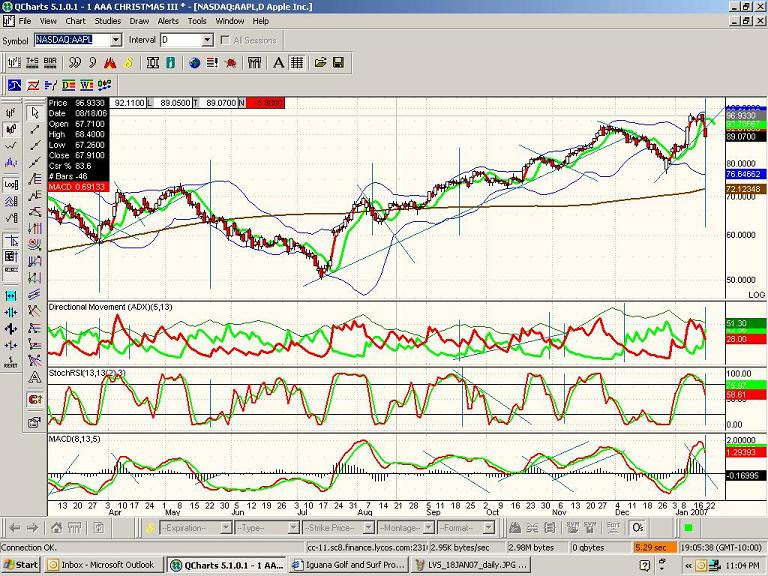Toggle the Log scale button

[11, 184]
